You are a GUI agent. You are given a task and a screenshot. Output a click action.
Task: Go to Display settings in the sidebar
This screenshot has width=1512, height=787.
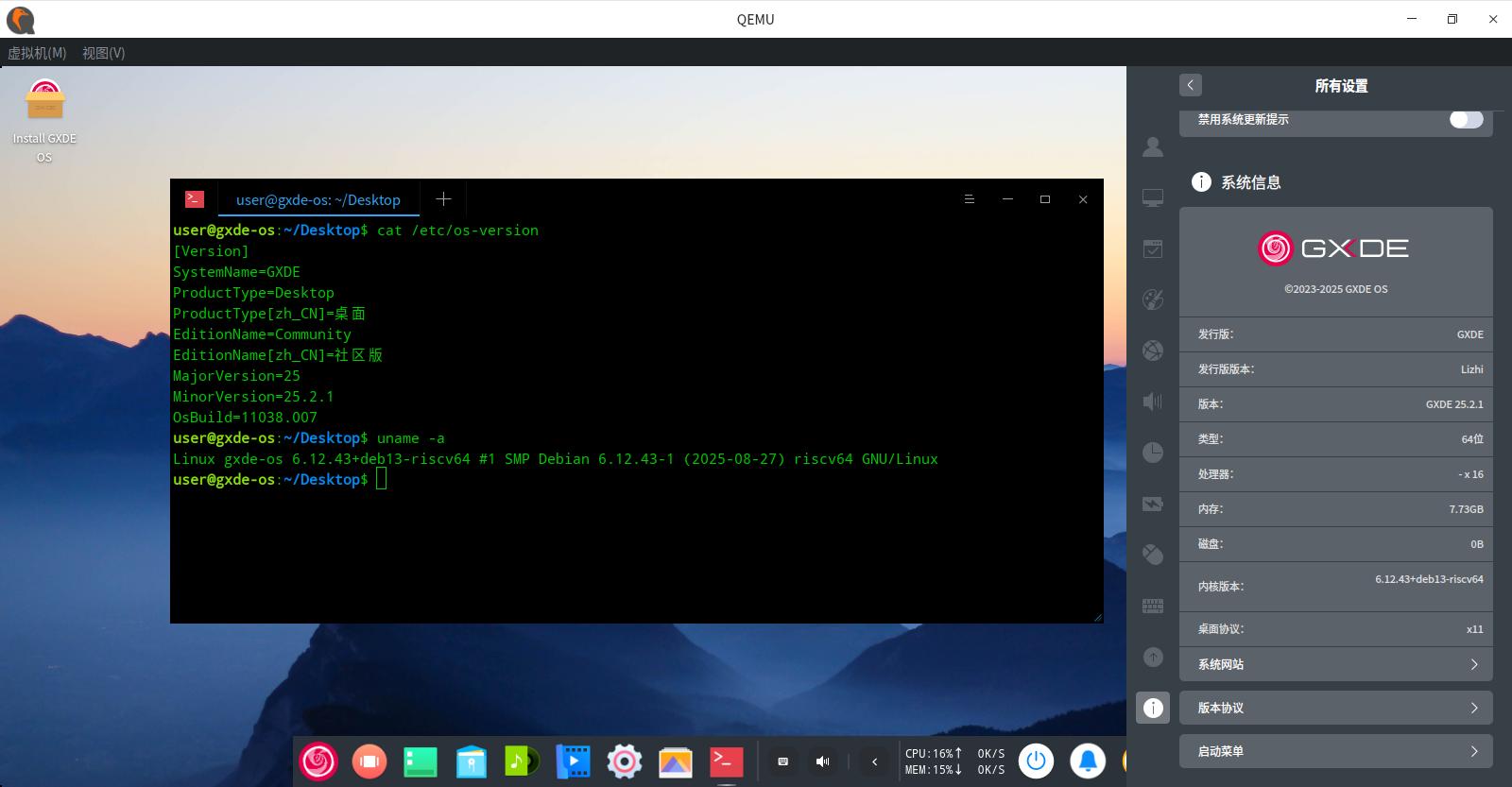point(1153,197)
